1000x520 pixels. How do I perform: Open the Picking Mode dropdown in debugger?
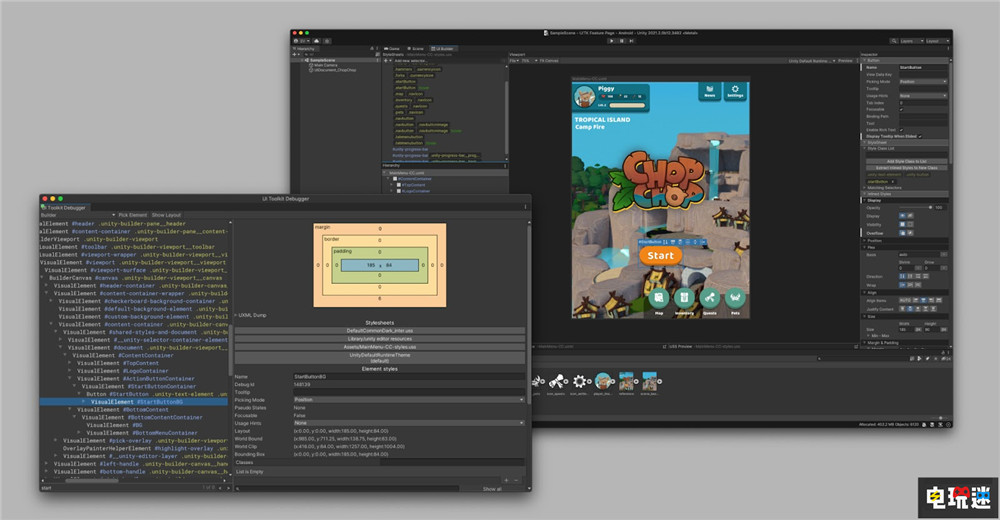click(x=408, y=399)
